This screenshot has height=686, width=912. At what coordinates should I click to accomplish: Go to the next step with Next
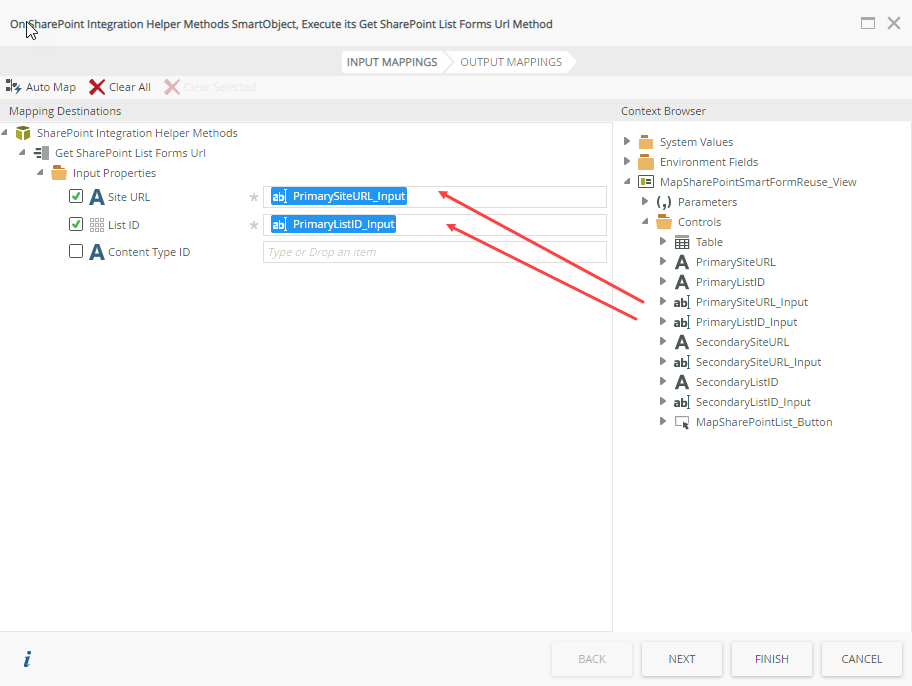coord(682,659)
